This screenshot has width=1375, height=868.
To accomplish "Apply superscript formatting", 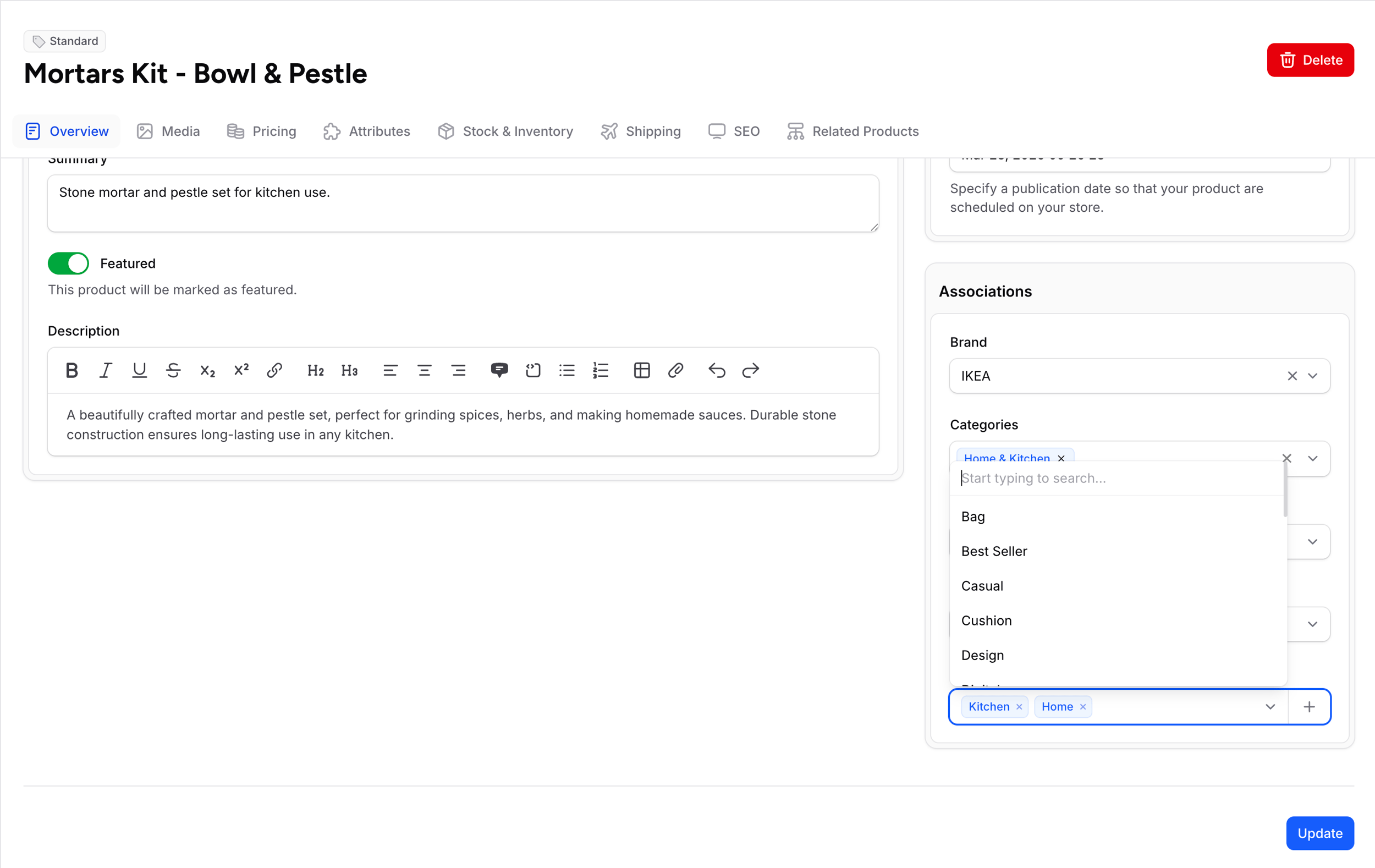I will pos(241,371).
